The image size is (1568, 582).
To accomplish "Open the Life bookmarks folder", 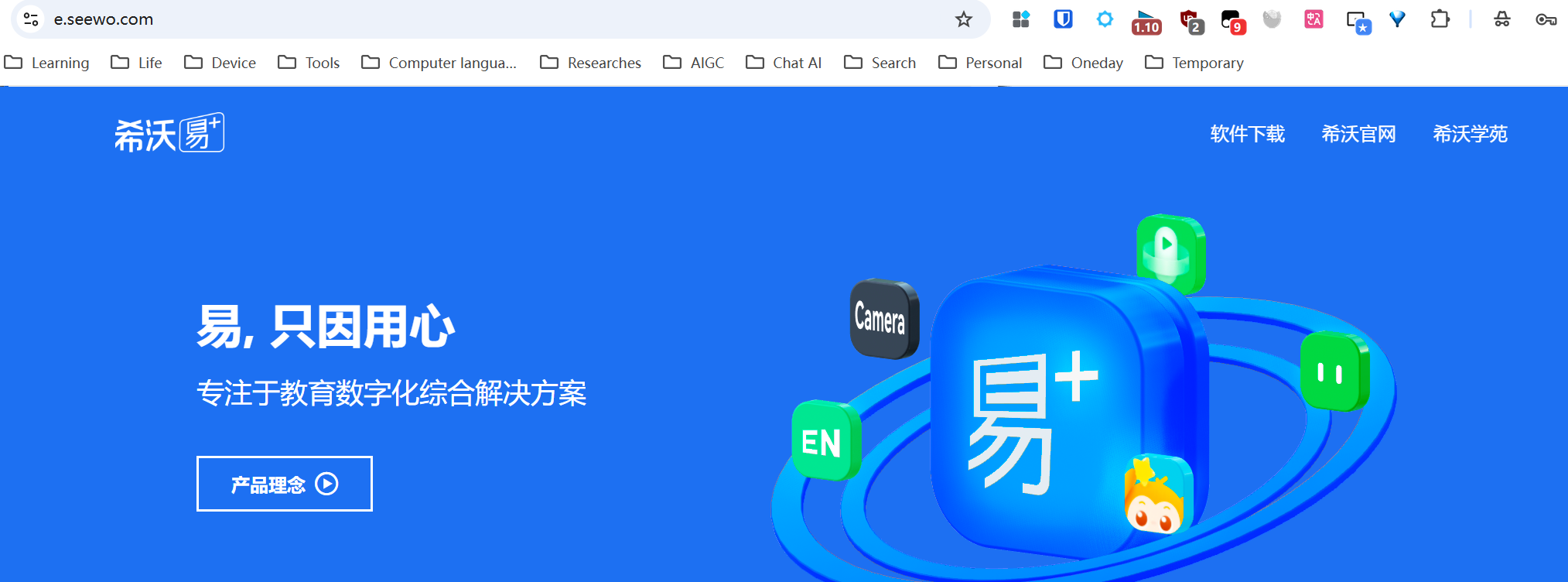I will (x=136, y=63).
